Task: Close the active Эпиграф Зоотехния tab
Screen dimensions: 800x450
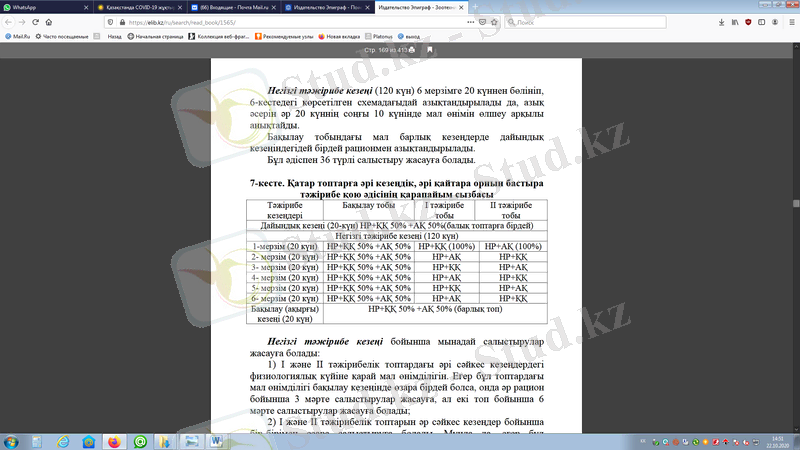Action: [461, 8]
